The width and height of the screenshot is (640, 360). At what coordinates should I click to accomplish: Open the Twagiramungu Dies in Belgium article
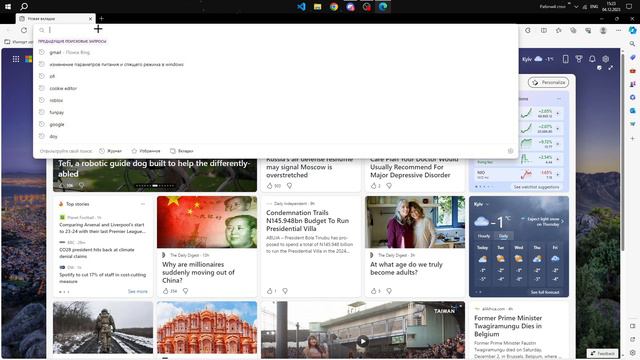[x=508, y=326]
